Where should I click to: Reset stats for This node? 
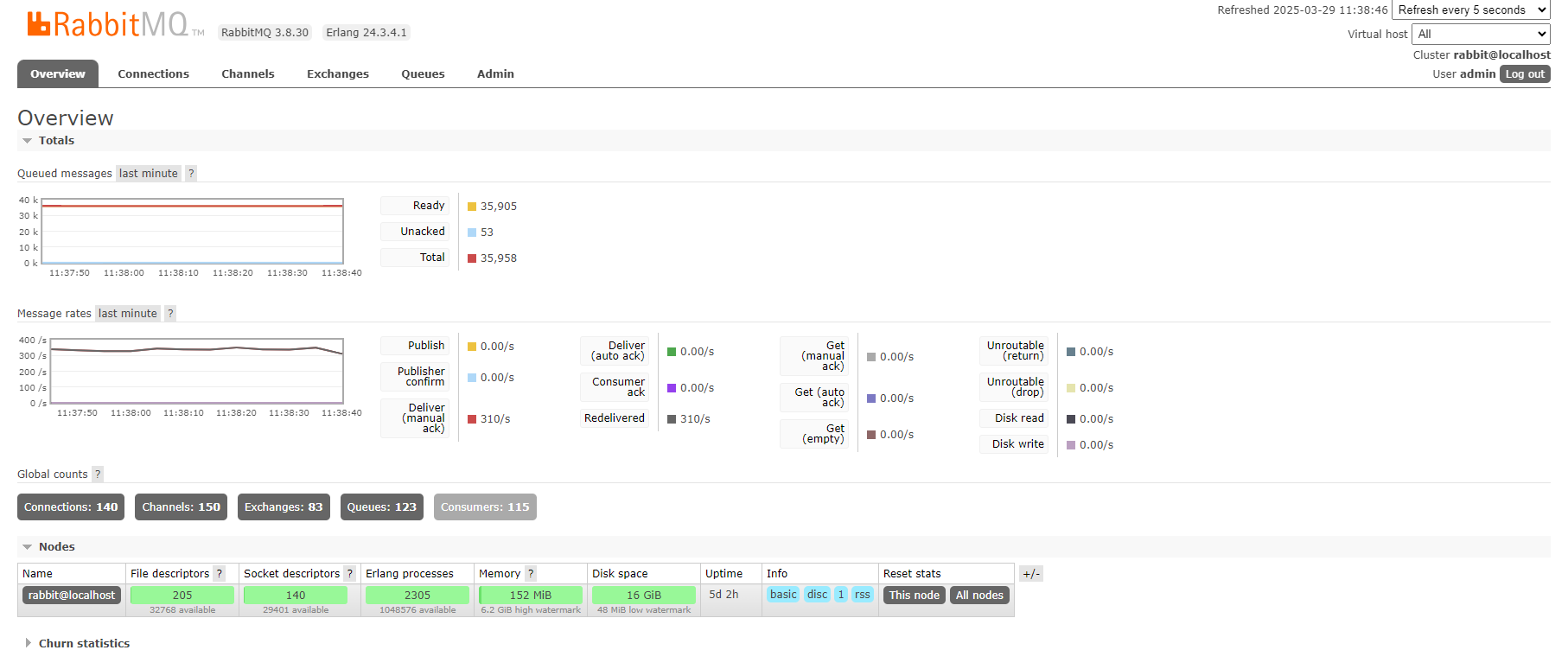pyautogui.click(x=914, y=595)
